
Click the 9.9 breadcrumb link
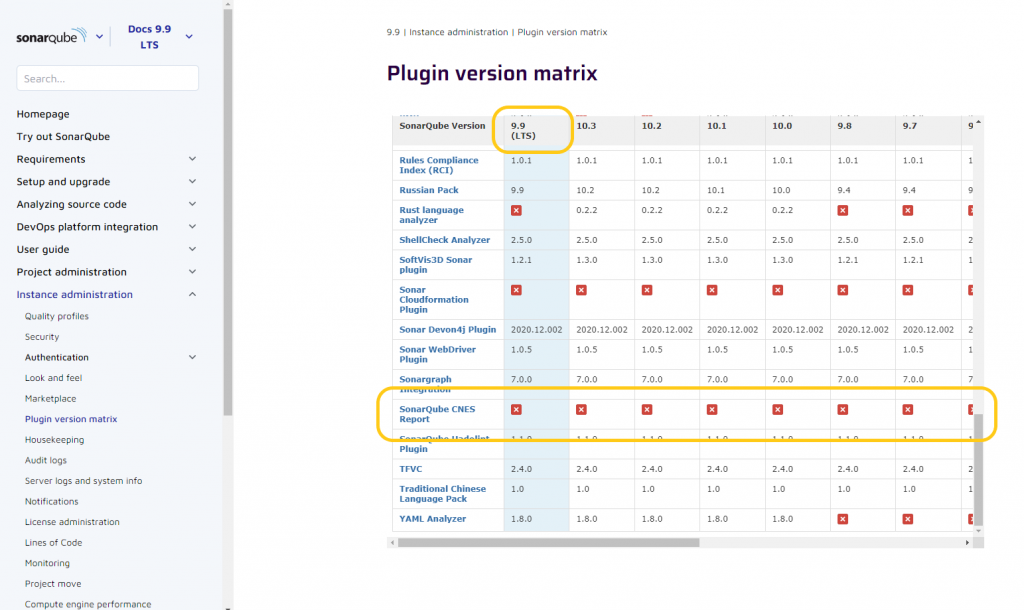tap(393, 32)
